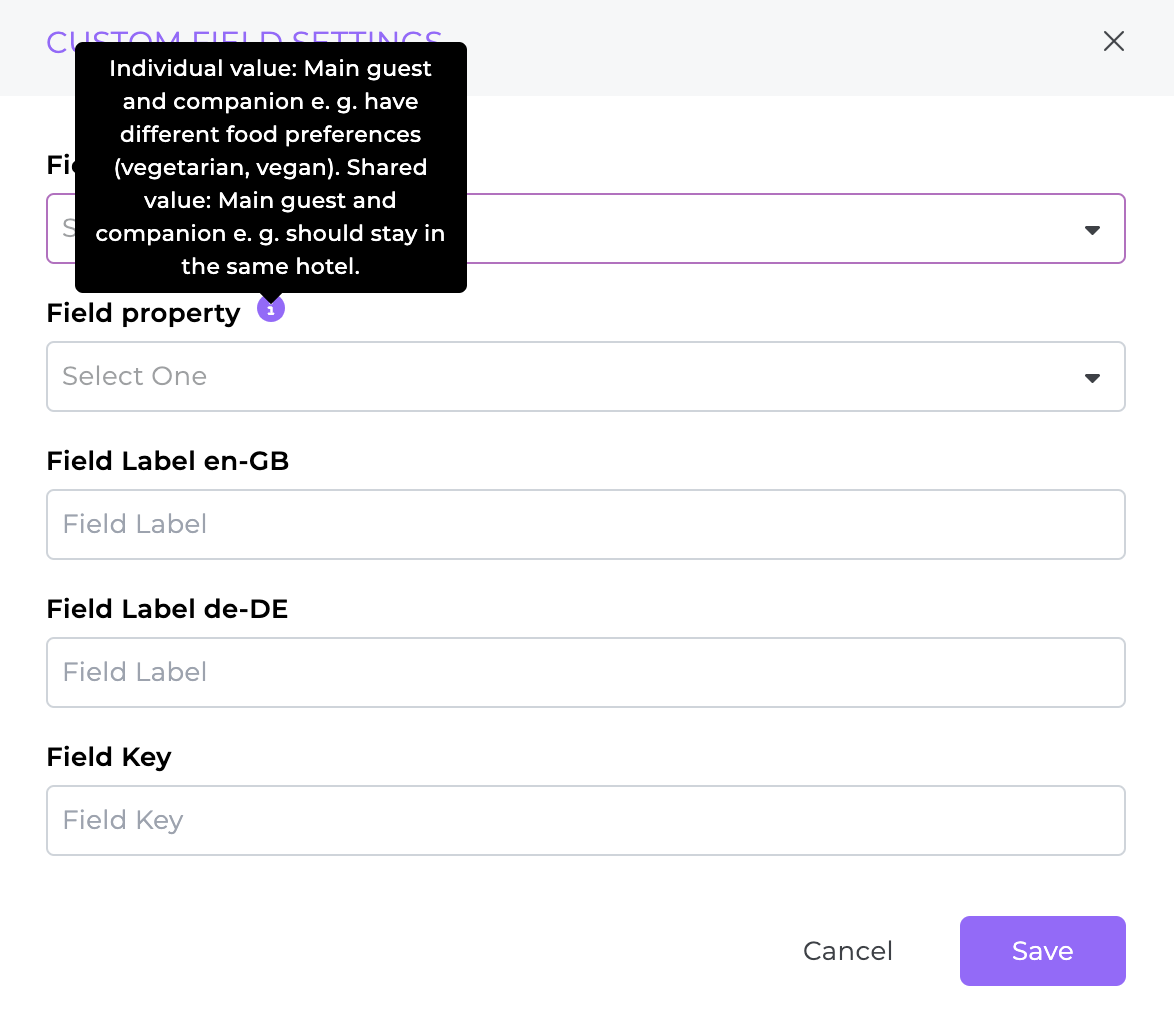The width and height of the screenshot is (1174, 1018).
Task: Expand the purple-outlined dropdown via its arrow
Action: click(1092, 230)
